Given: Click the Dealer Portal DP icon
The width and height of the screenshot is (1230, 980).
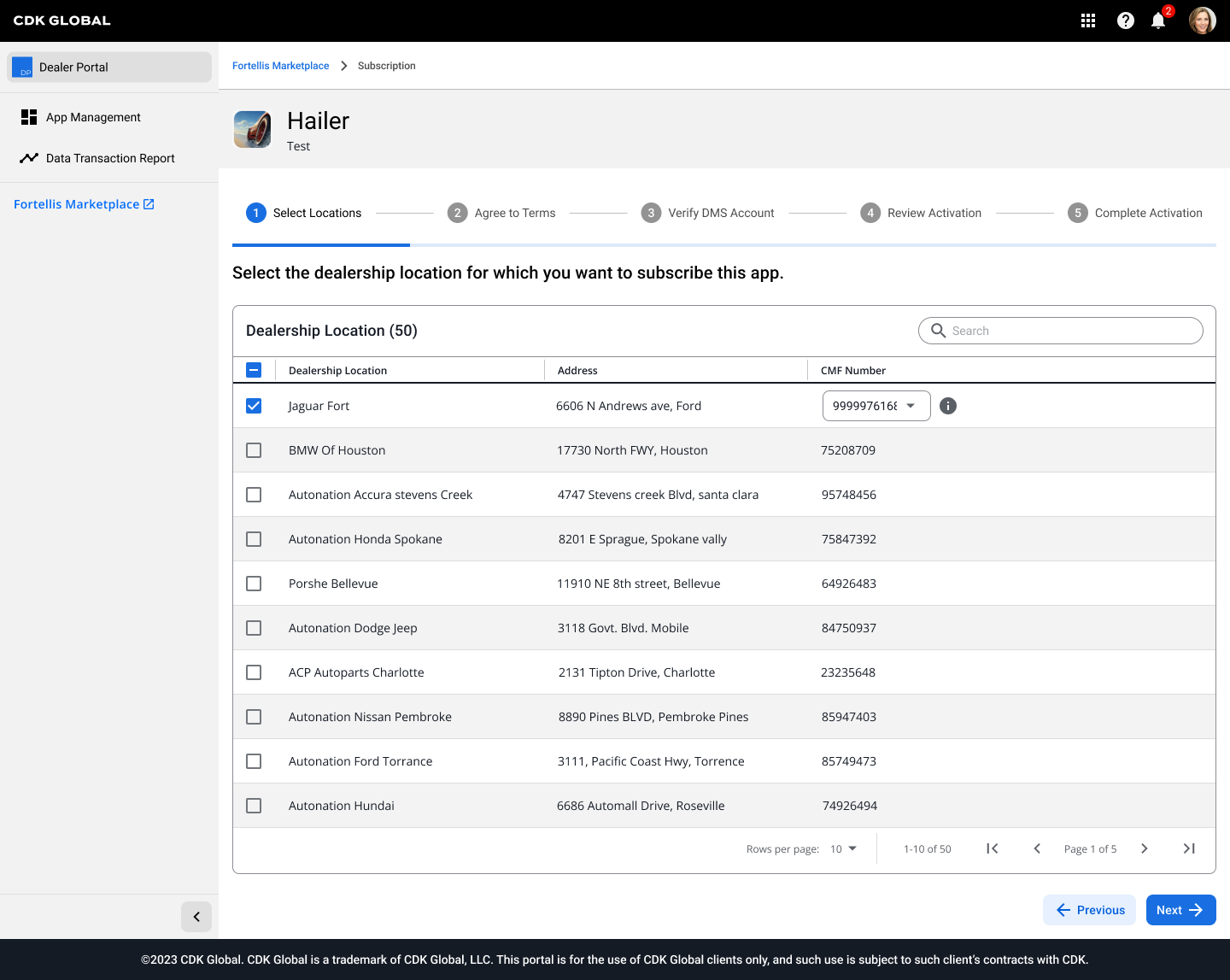Looking at the screenshot, I should click(22, 67).
